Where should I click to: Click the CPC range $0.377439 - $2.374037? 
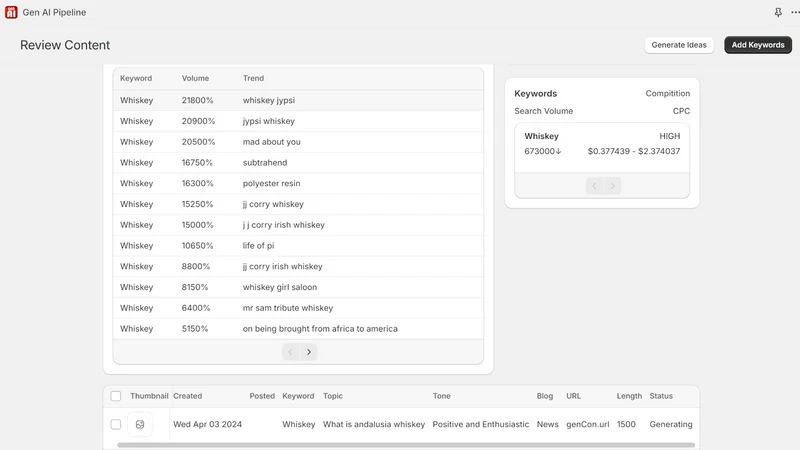pyautogui.click(x=634, y=152)
